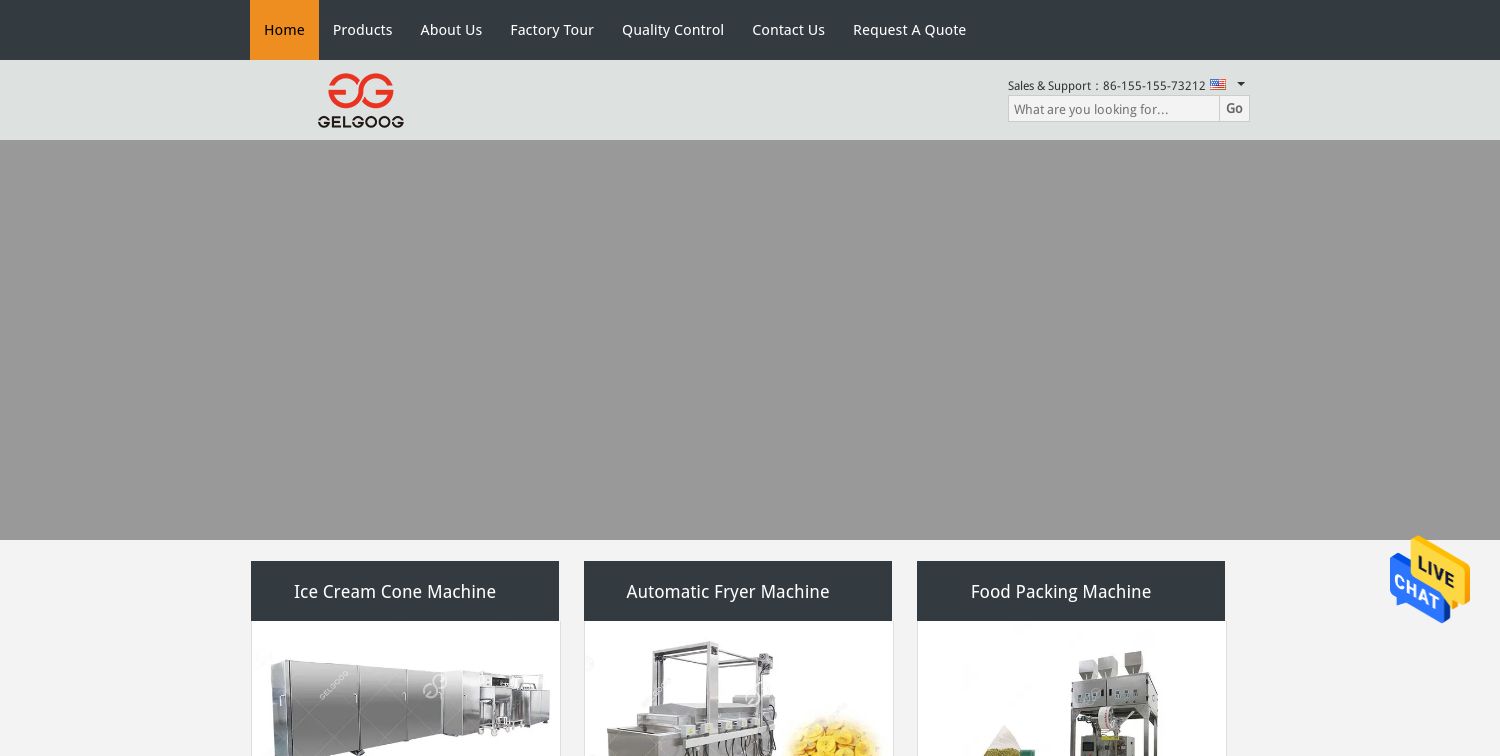Click the Ice Cream Cone Machine heading

[x=395, y=591]
